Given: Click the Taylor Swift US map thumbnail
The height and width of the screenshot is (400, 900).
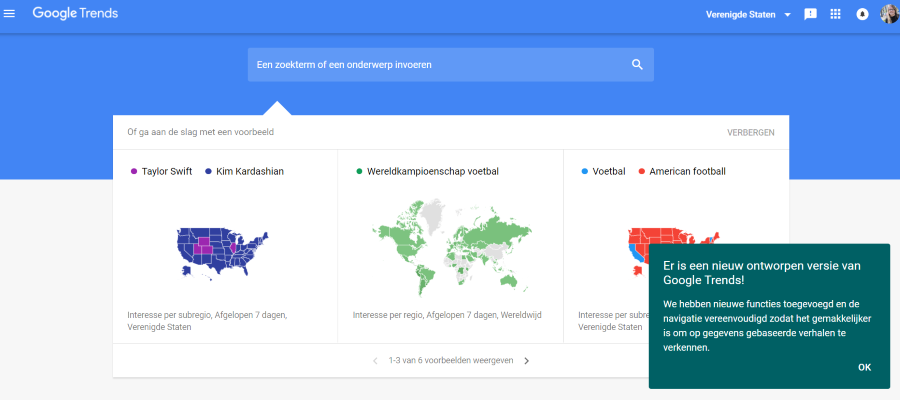Looking at the screenshot, I should (x=224, y=250).
